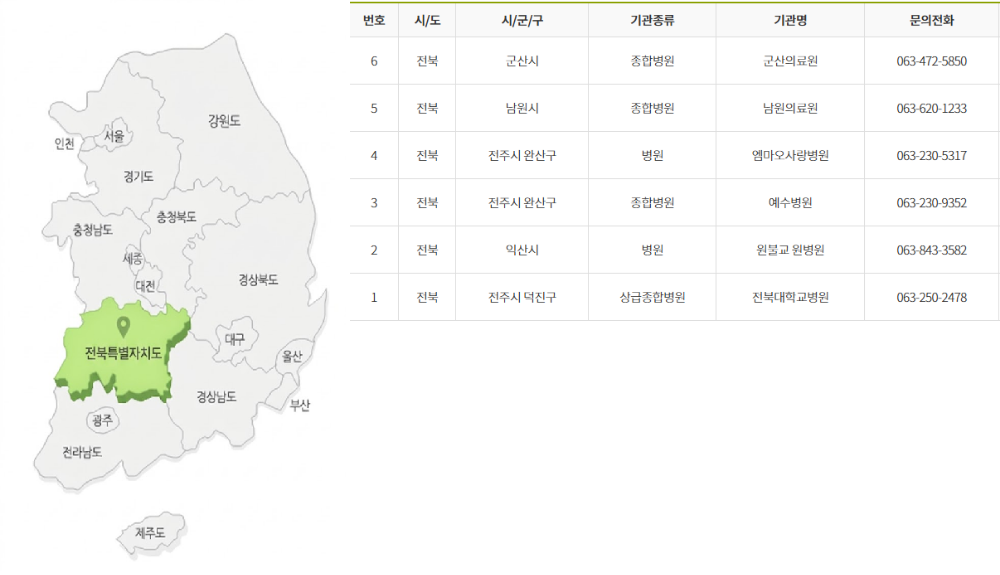Screen dimensions: 1000x575
Task: Click phone number 063-250-2478
Action: [932, 297]
